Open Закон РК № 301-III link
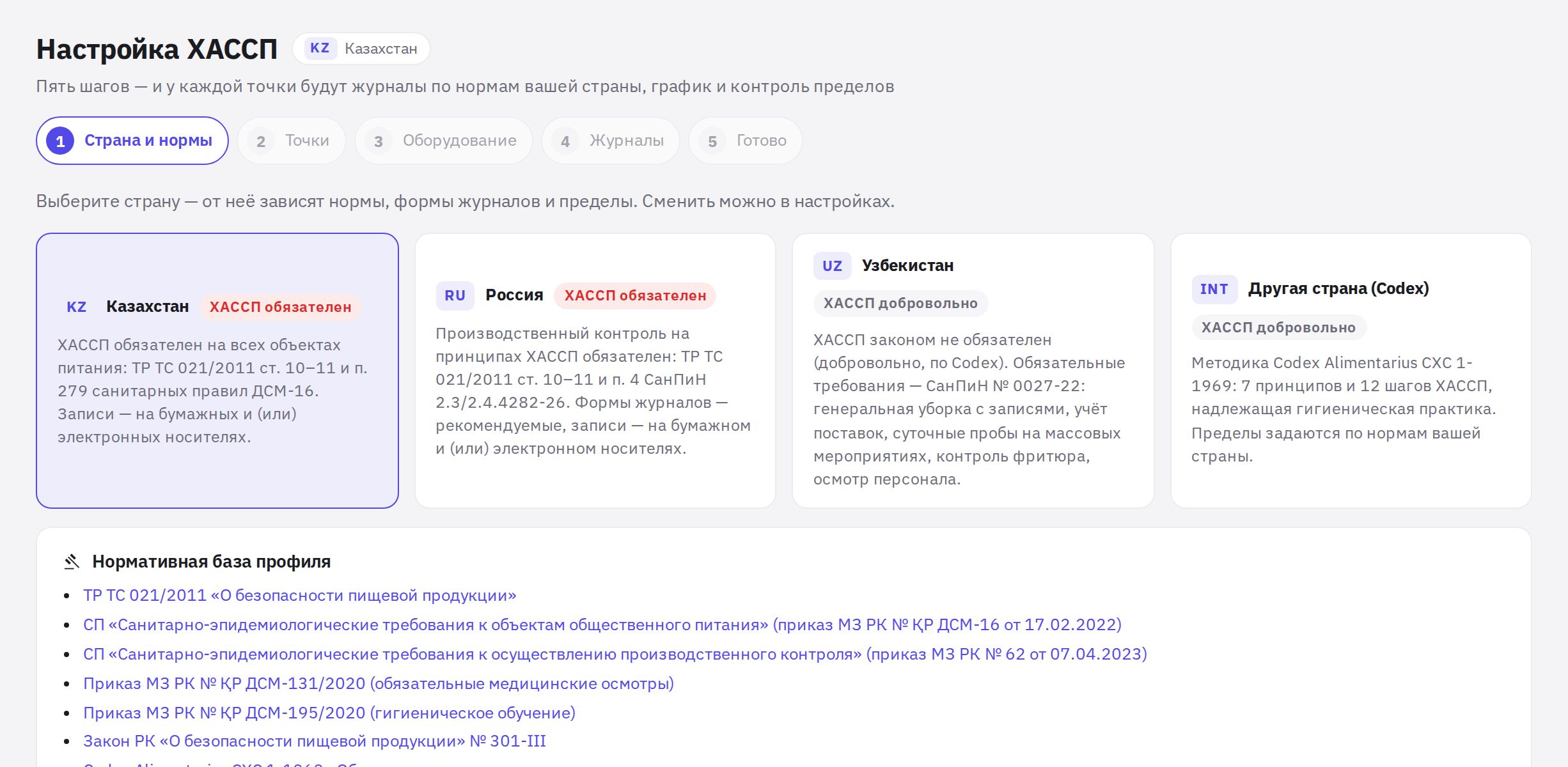Image resolution: width=1568 pixels, height=767 pixels. point(315,741)
